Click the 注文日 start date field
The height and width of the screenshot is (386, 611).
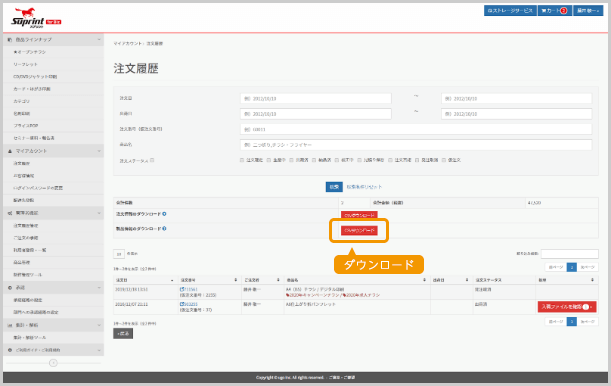click(316, 99)
